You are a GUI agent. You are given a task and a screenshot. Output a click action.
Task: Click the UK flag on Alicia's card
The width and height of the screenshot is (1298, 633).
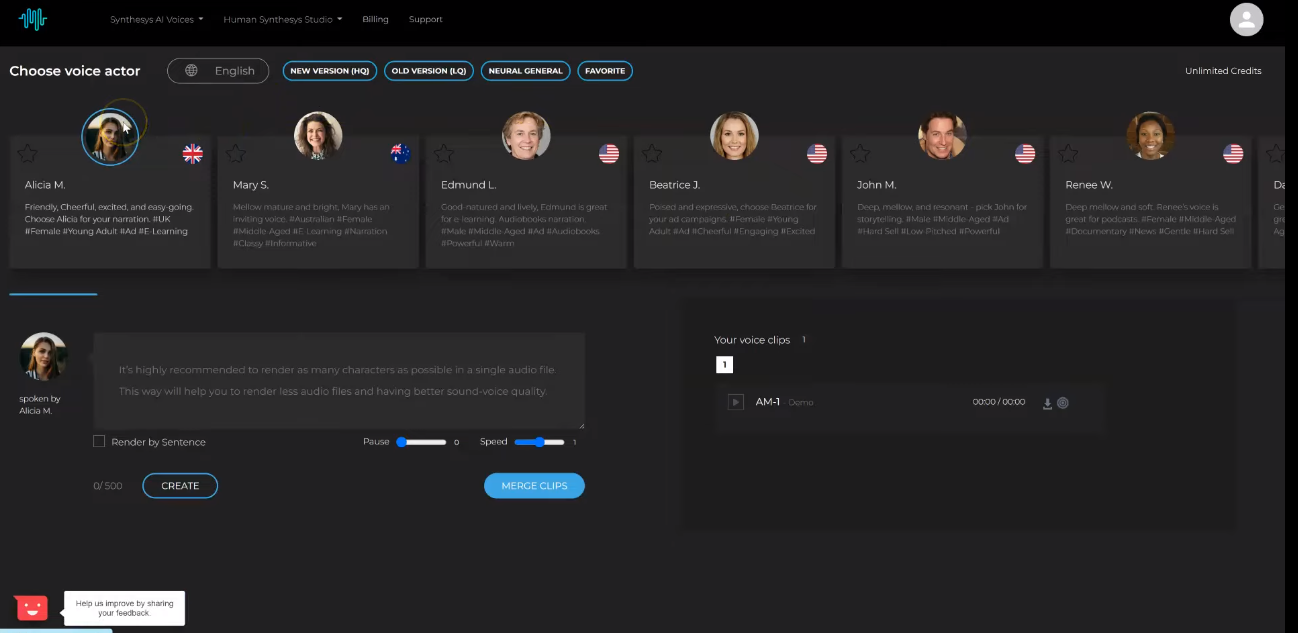pyautogui.click(x=192, y=154)
